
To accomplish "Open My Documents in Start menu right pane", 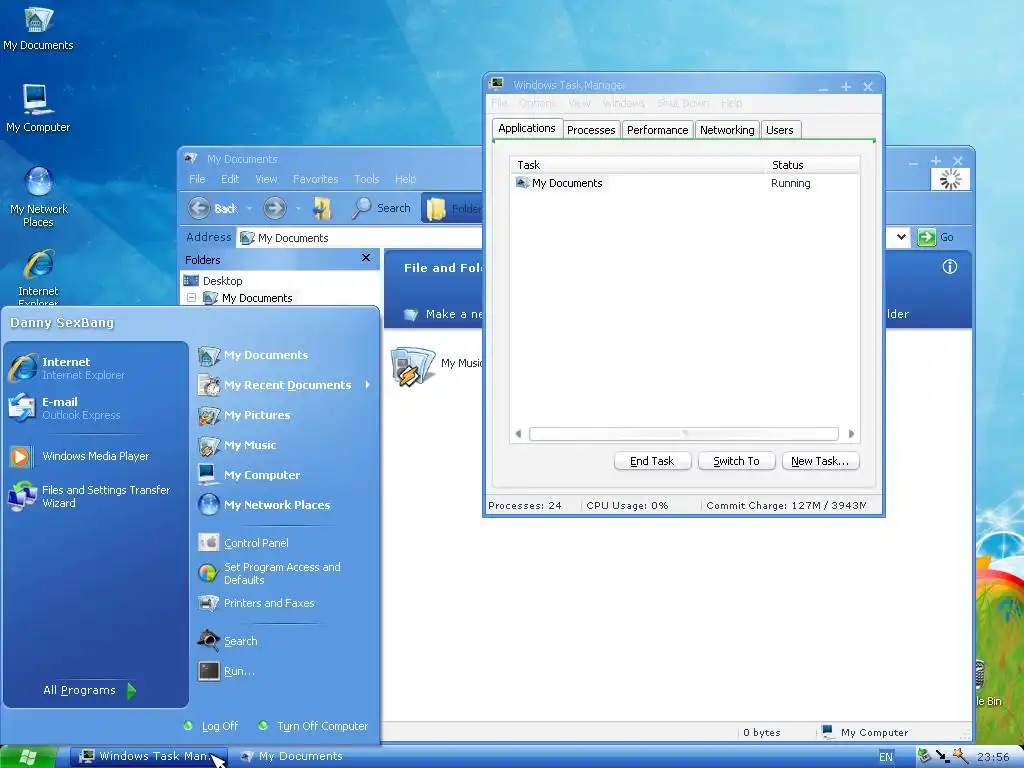I will (x=253, y=355).
